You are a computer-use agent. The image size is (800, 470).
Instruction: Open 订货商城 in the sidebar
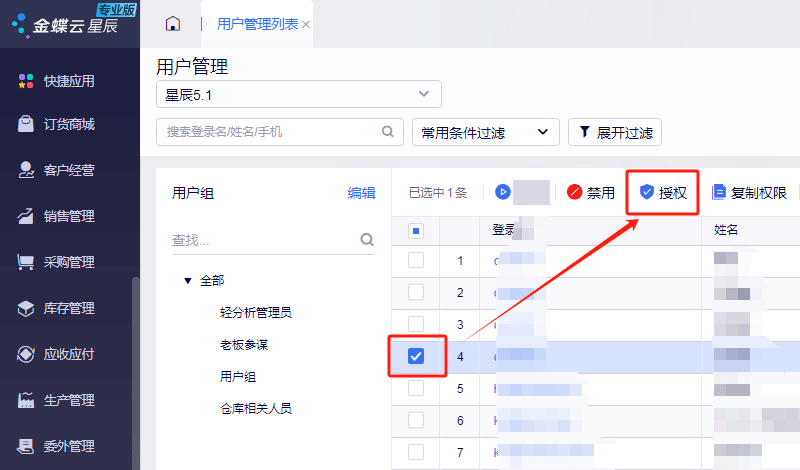pos(69,125)
